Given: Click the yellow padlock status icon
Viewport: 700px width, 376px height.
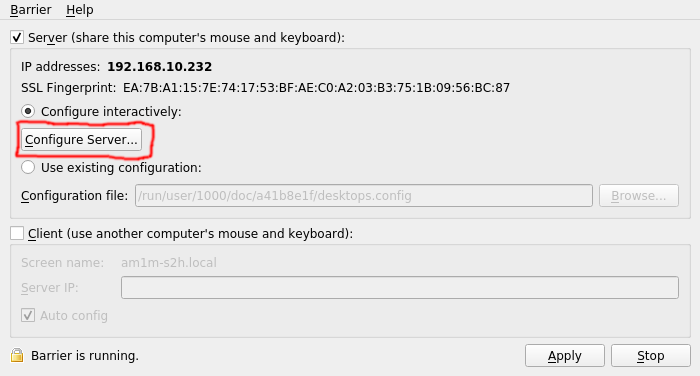Looking at the screenshot, I should click(17, 355).
